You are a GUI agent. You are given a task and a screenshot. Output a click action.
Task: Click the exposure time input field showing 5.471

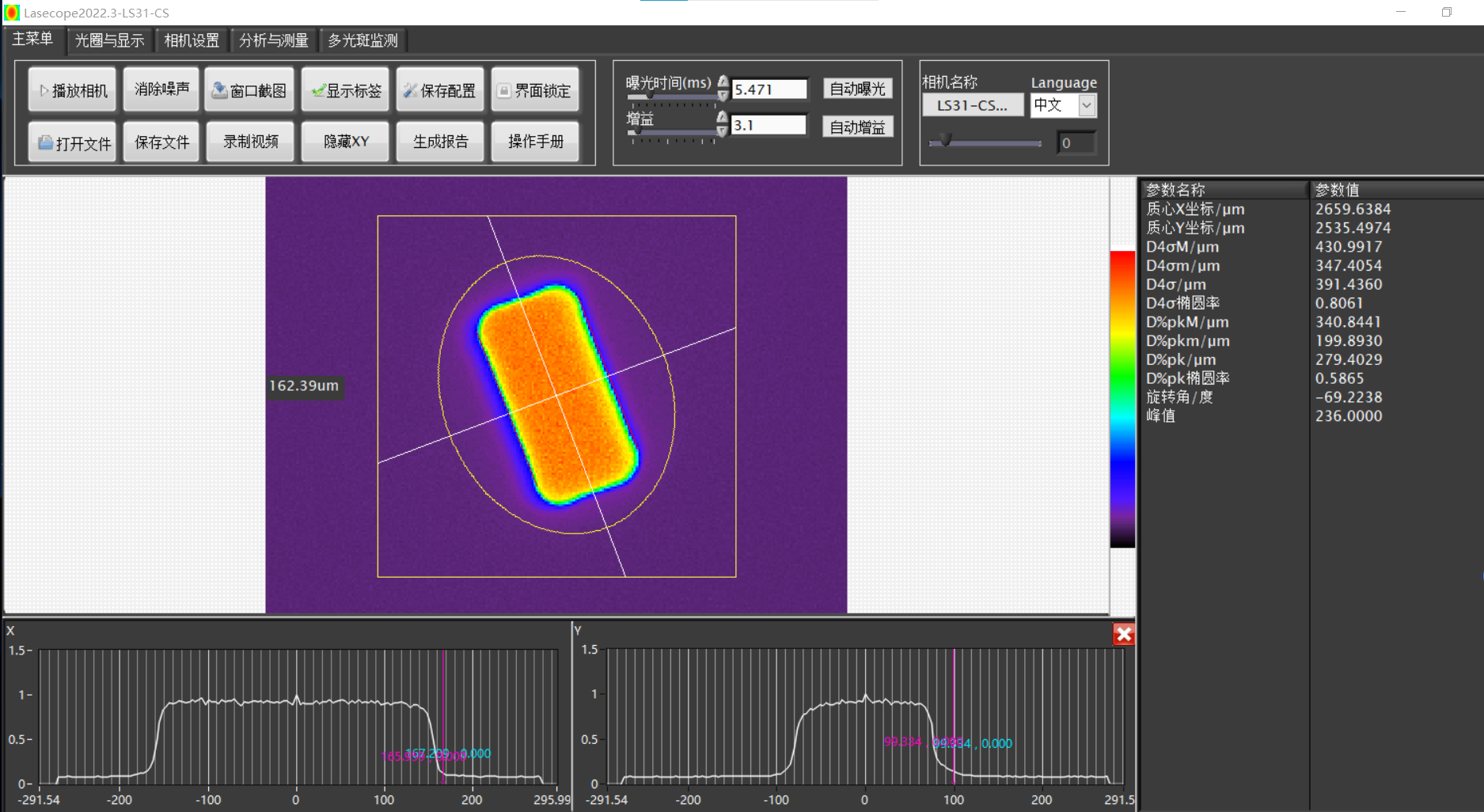click(x=769, y=89)
